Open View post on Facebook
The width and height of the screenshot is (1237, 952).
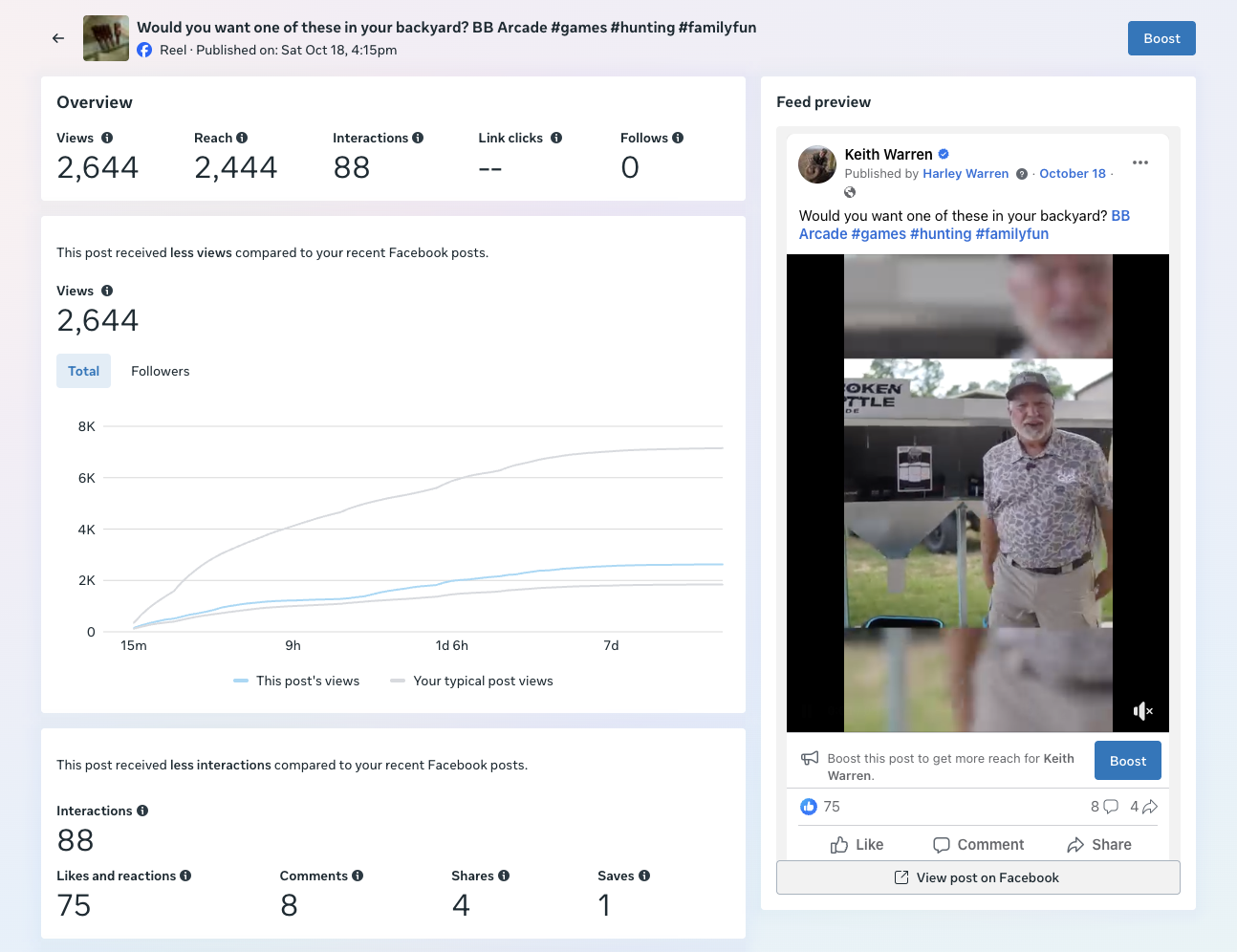[x=978, y=877]
